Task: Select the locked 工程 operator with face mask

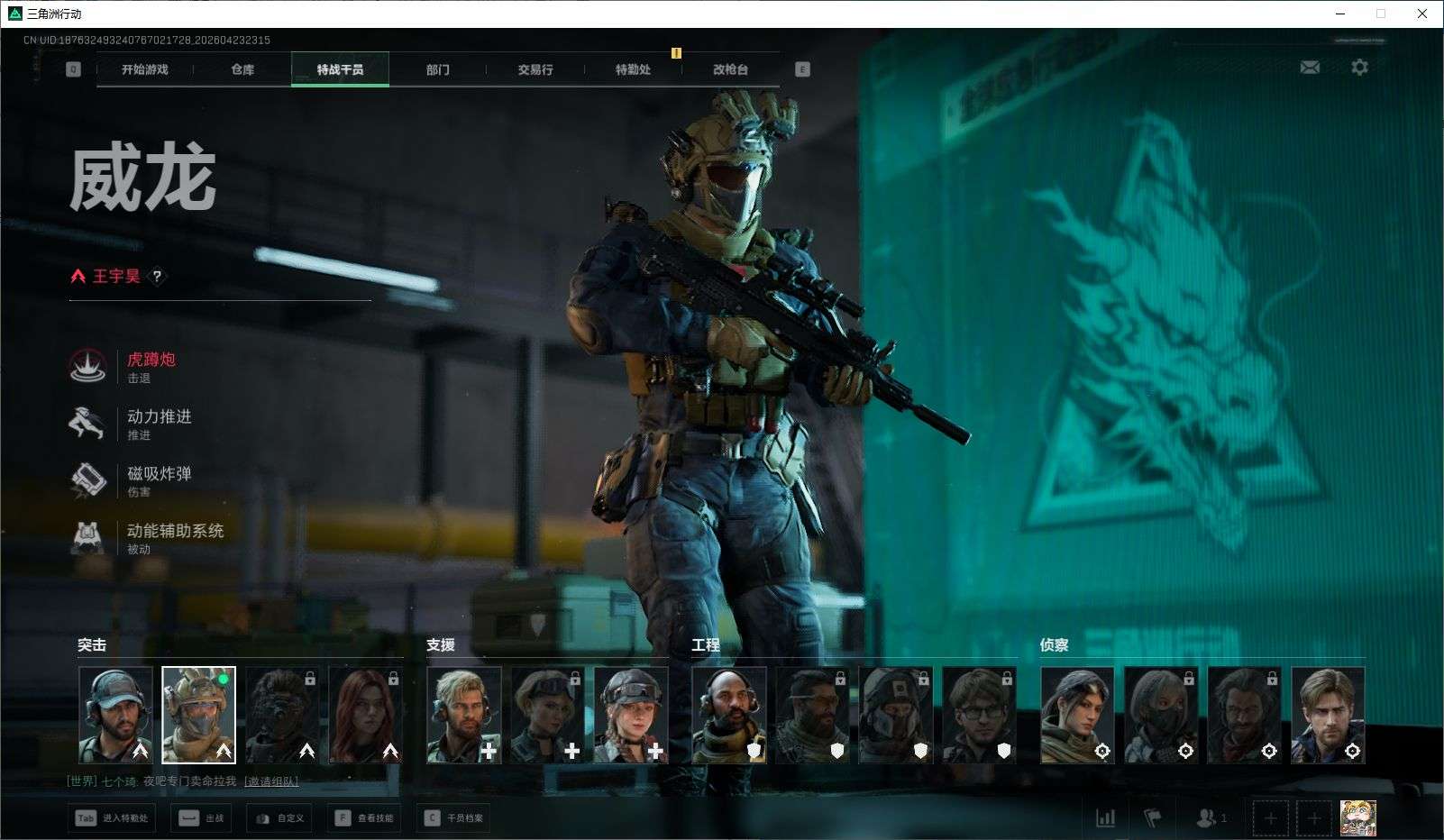Action: 896,715
